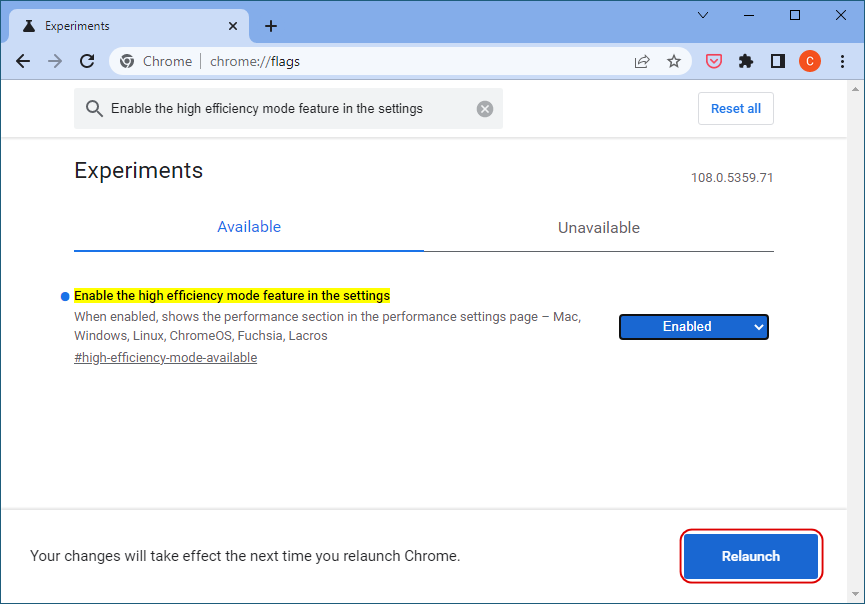Click the chrome://flags address bar

(x=400, y=61)
